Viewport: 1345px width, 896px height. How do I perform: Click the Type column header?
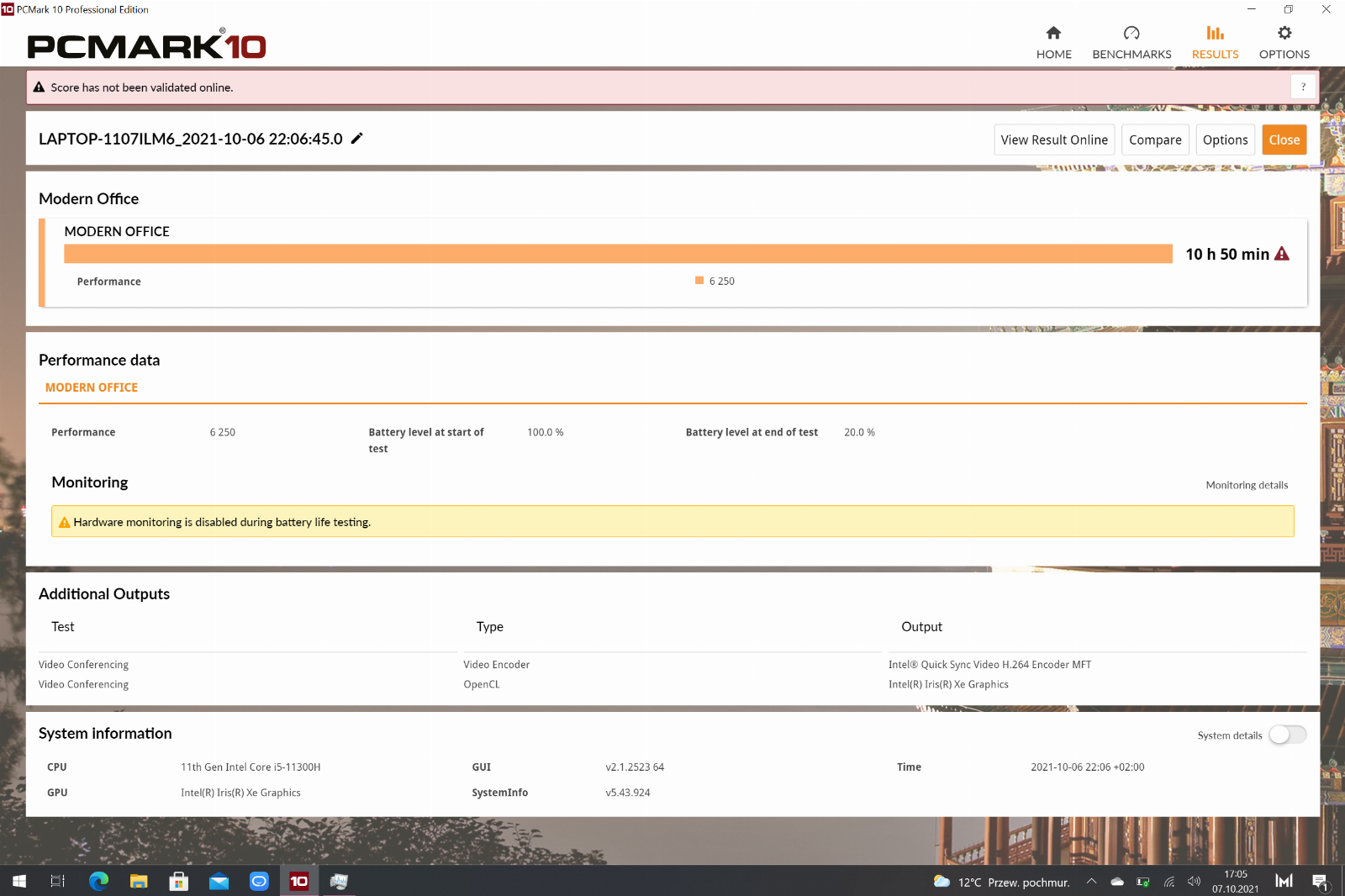490,627
